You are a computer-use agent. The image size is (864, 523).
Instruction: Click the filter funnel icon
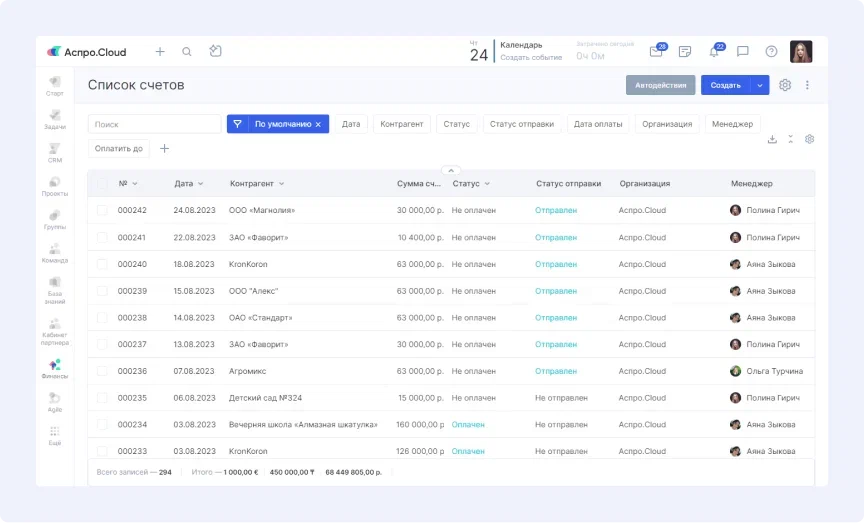point(237,124)
